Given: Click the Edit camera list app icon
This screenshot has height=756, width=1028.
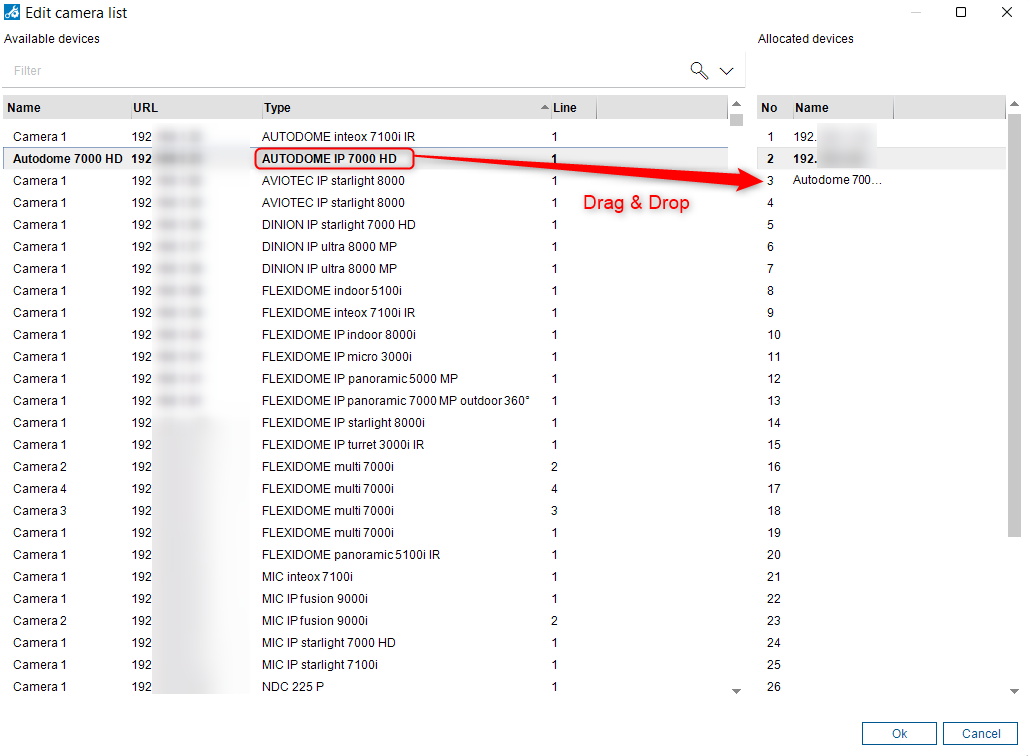Looking at the screenshot, I should (12, 12).
